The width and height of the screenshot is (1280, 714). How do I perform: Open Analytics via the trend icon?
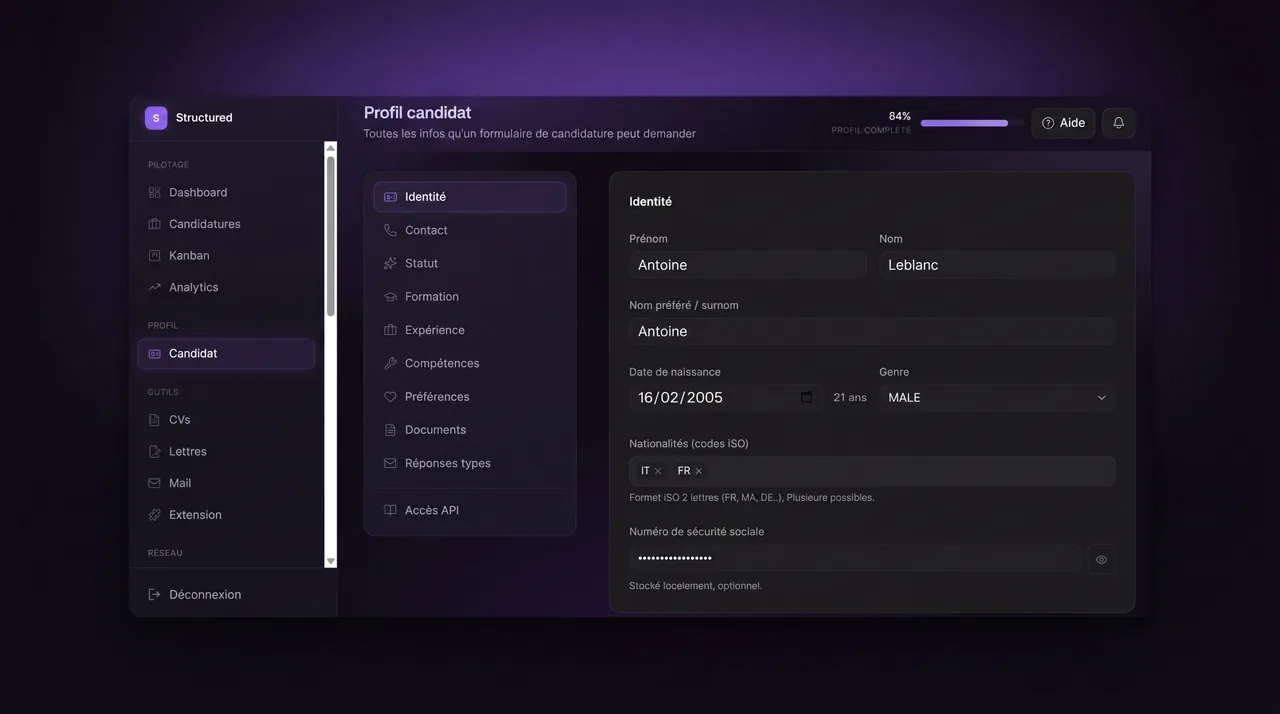154,287
